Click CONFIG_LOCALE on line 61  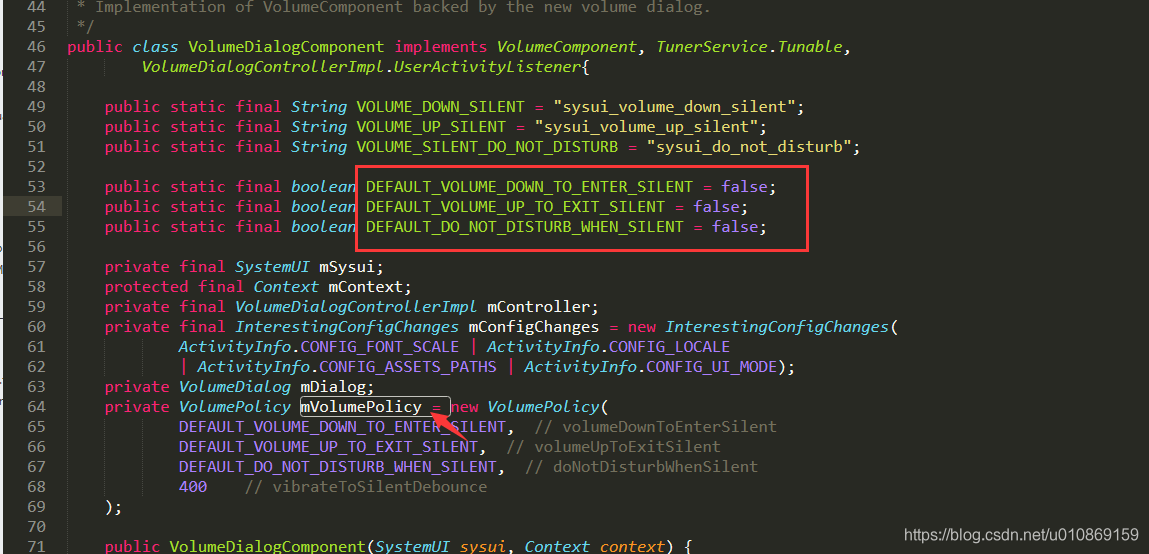click(x=669, y=347)
